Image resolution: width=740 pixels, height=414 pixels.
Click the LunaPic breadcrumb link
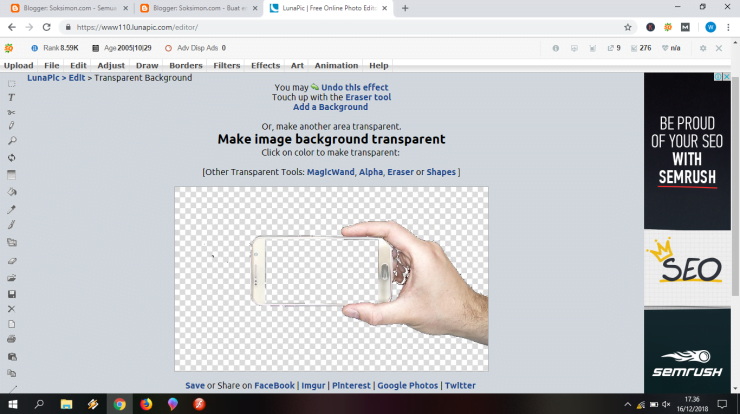coord(43,78)
